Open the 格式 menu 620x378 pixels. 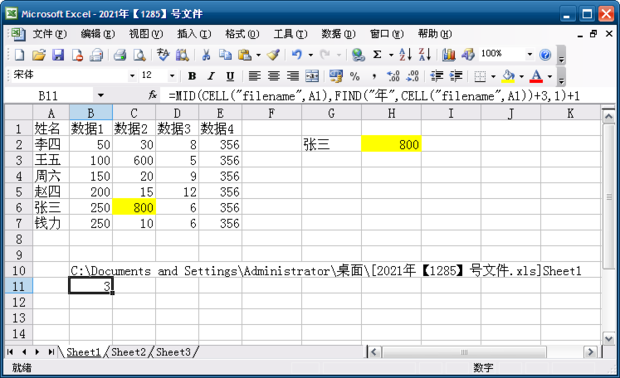[242, 34]
